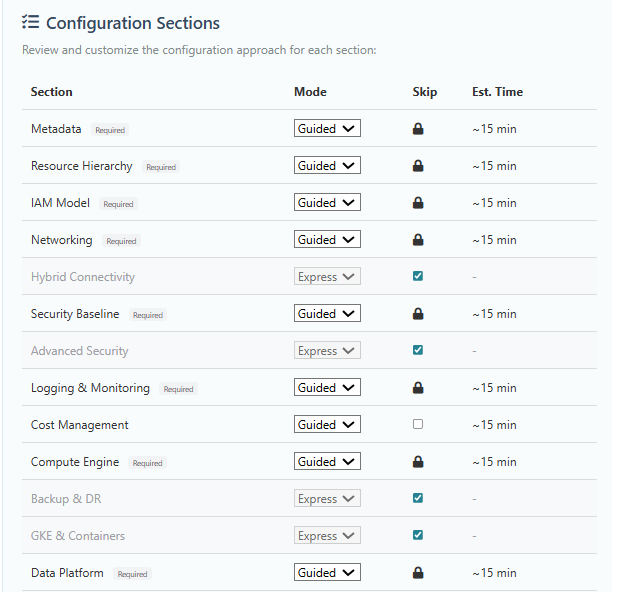Click the lock icon for Resource Hierarchy
626x592 pixels.
pyautogui.click(x=418, y=166)
